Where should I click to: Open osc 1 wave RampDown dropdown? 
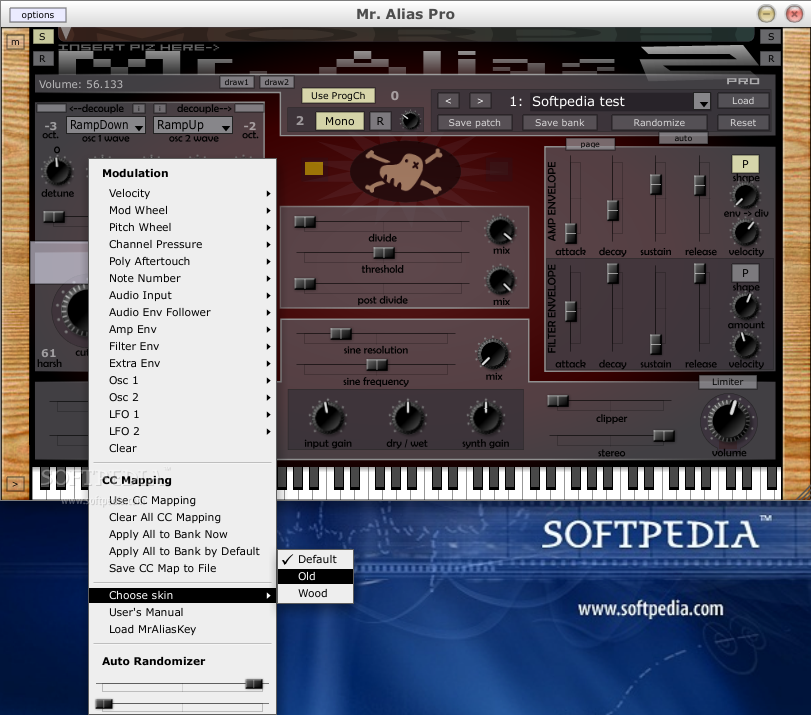106,125
